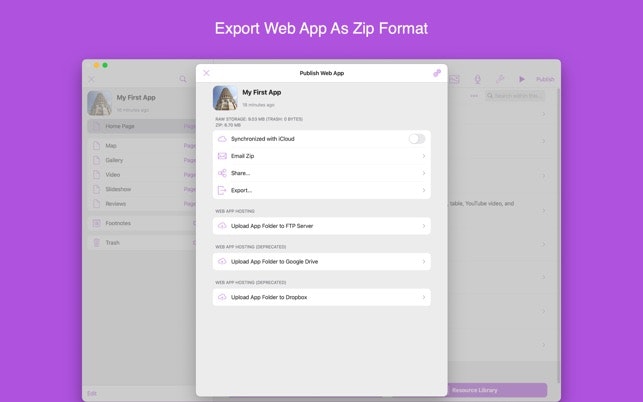
Task: Select Upload App Folder to FTP Server
Action: tap(322, 226)
